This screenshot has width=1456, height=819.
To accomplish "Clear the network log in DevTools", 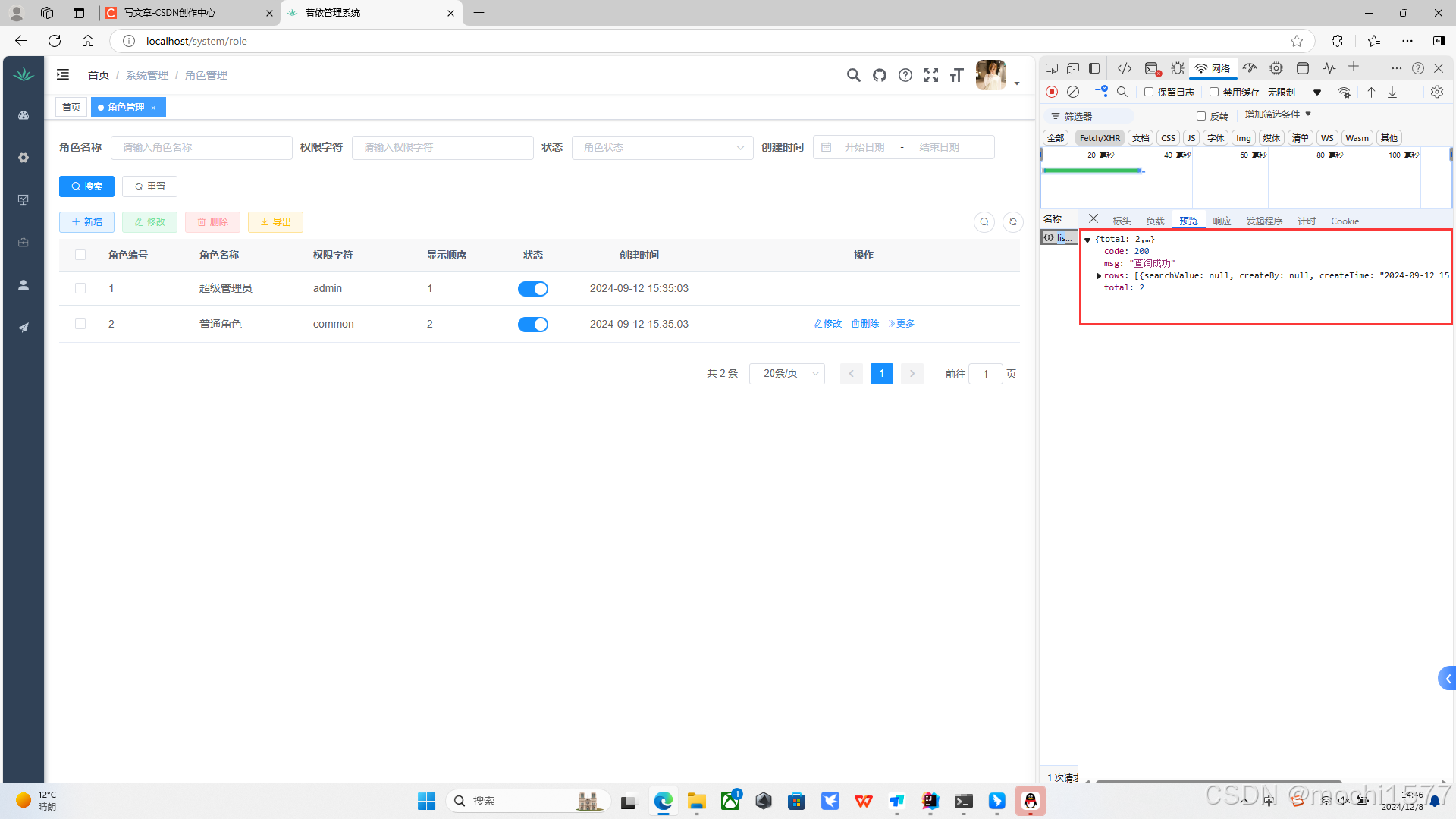I will coord(1073,92).
